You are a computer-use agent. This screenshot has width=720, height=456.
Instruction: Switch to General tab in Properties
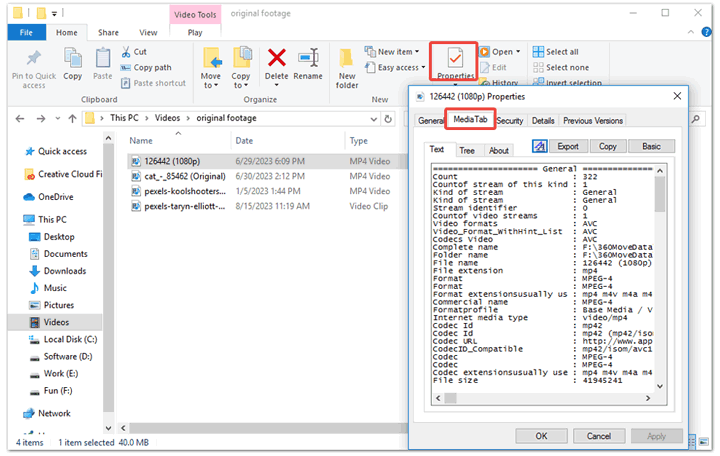click(430, 121)
